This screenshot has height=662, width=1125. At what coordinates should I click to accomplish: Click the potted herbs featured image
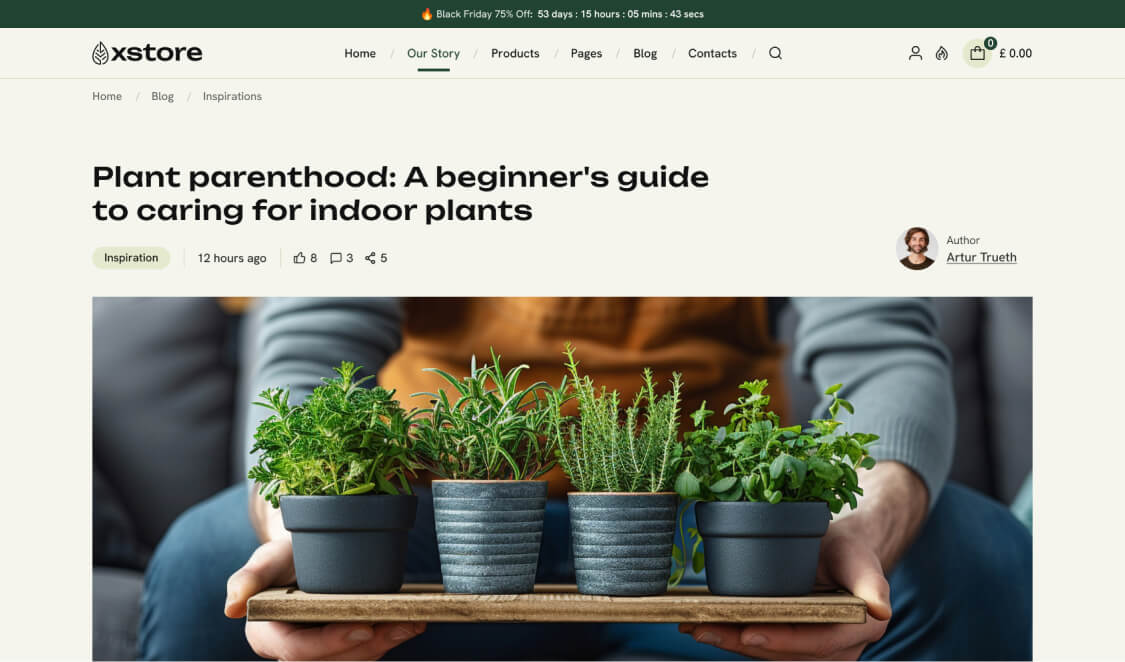click(562, 478)
